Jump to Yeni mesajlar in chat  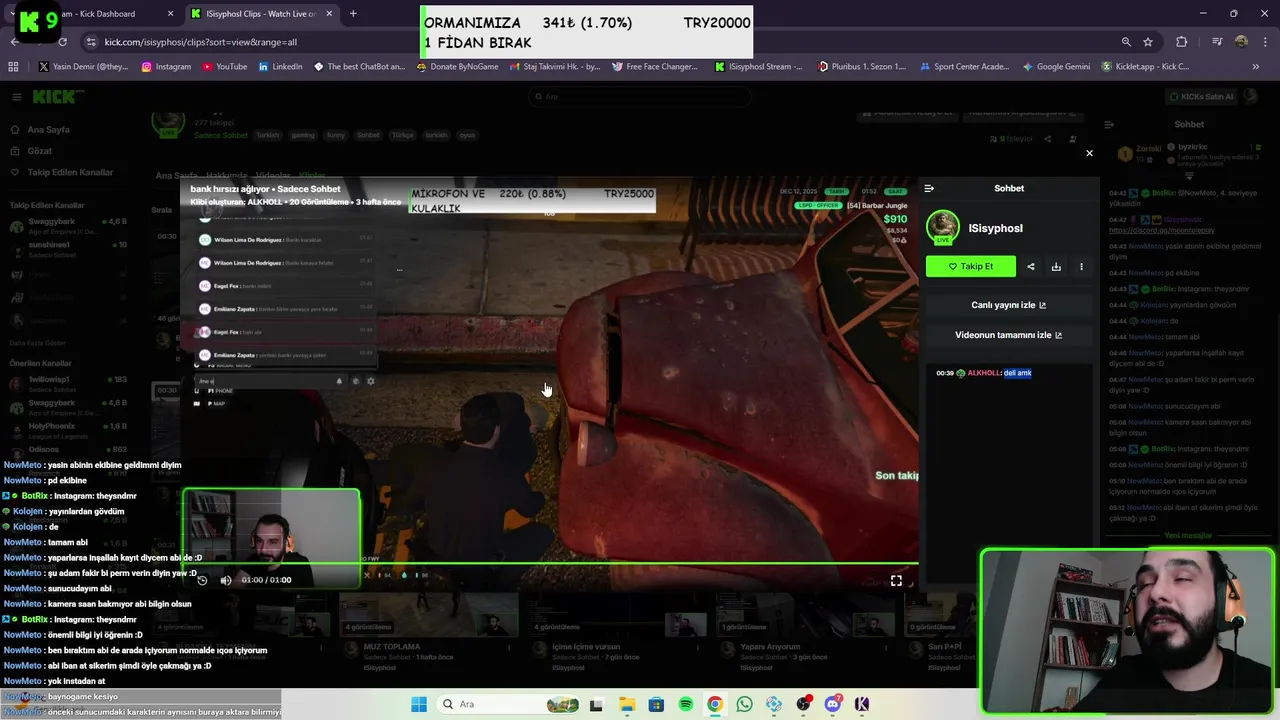[1188, 536]
